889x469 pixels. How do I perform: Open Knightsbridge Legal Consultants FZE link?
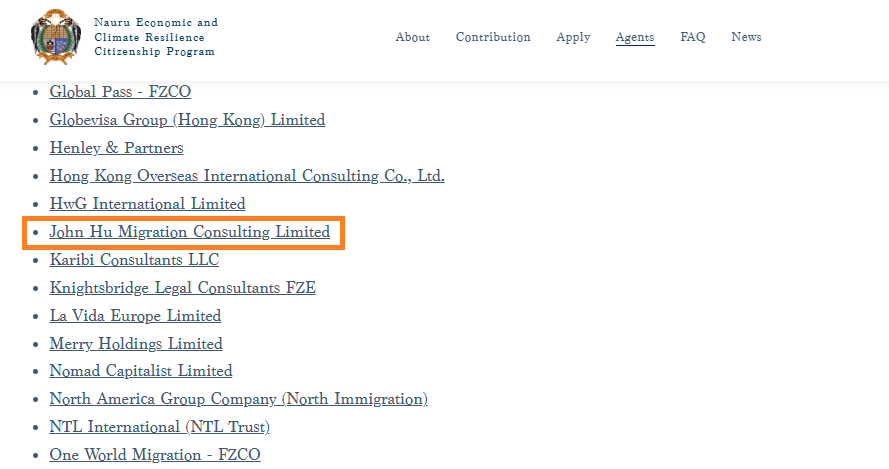(x=182, y=288)
